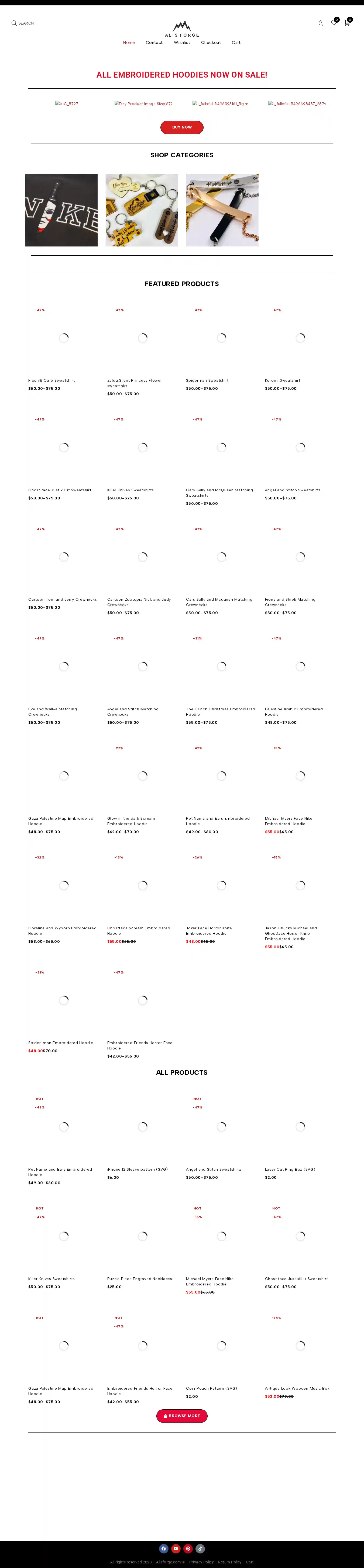Image resolution: width=364 pixels, height=1568 pixels.
Task: Open the Kuromi Sweatshirt product title
Action: [x=282, y=380]
